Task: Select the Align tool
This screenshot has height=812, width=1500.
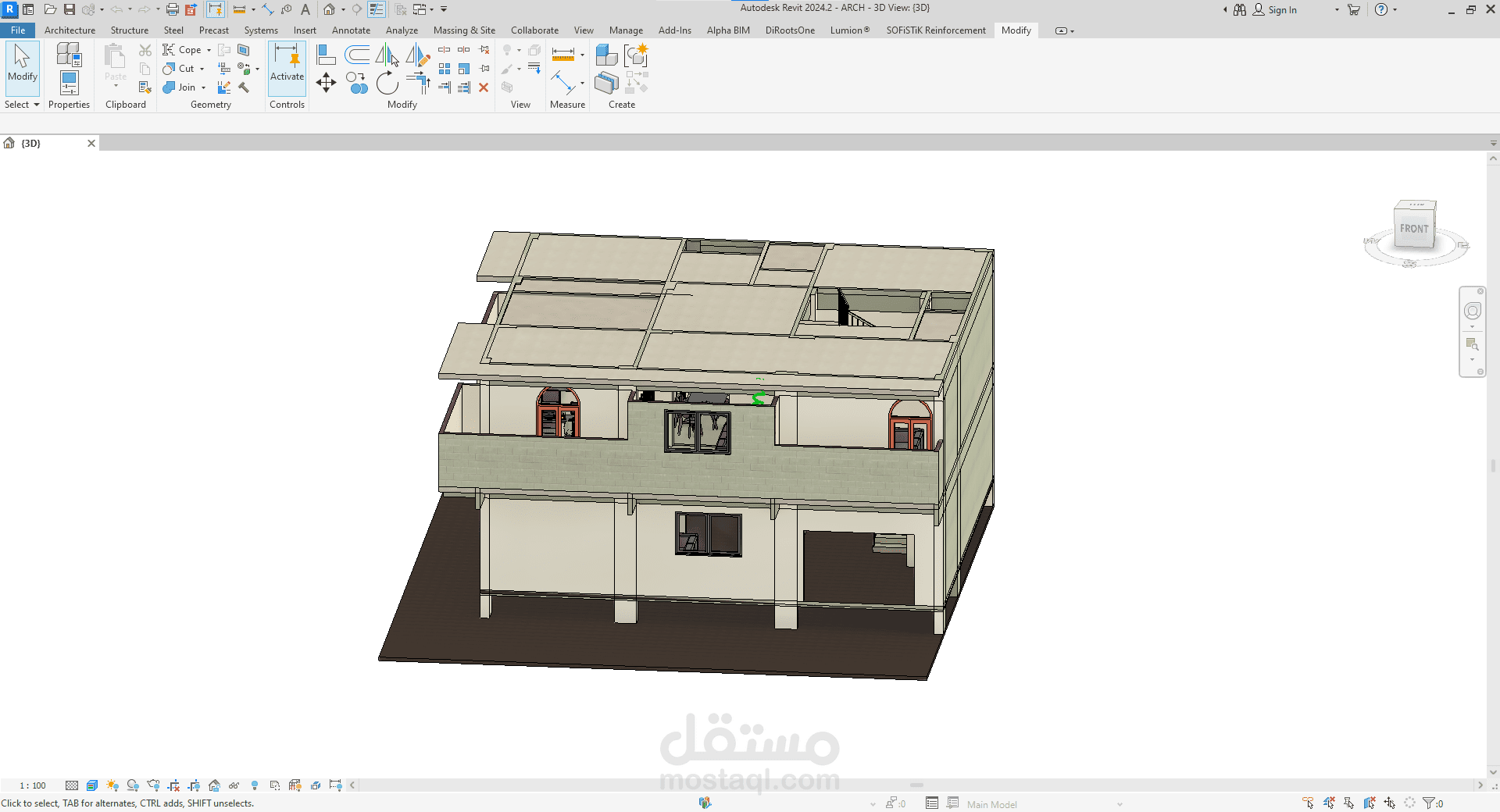Action: tap(326, 55)
